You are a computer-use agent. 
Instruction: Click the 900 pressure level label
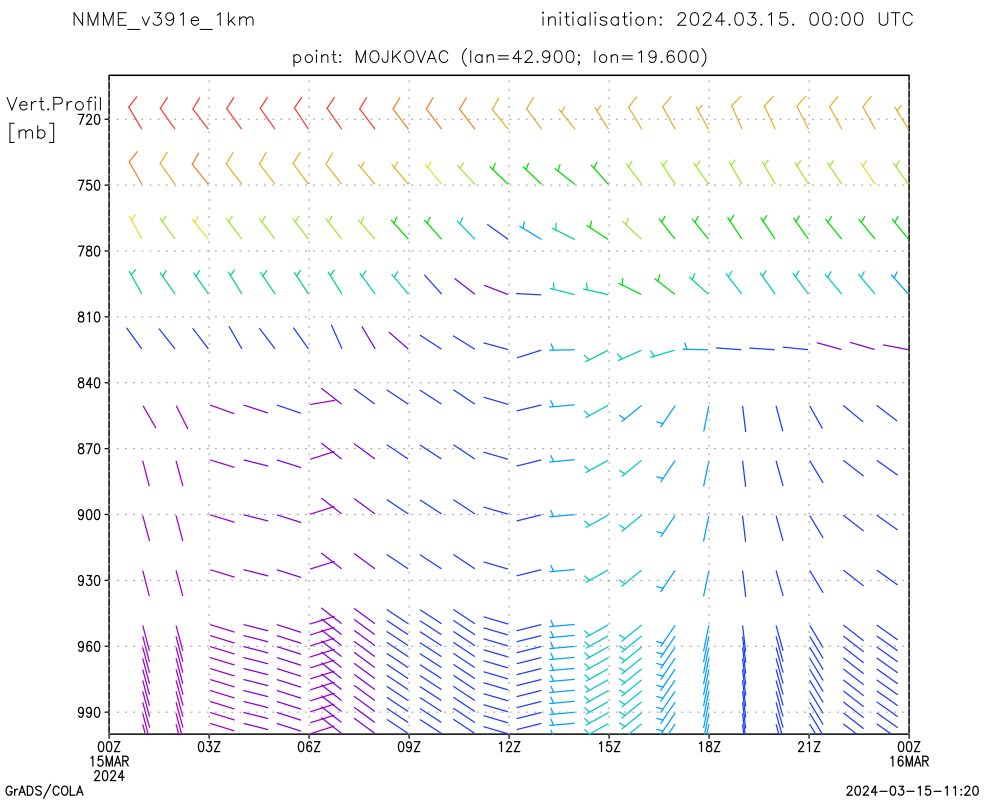coord(90,515)
